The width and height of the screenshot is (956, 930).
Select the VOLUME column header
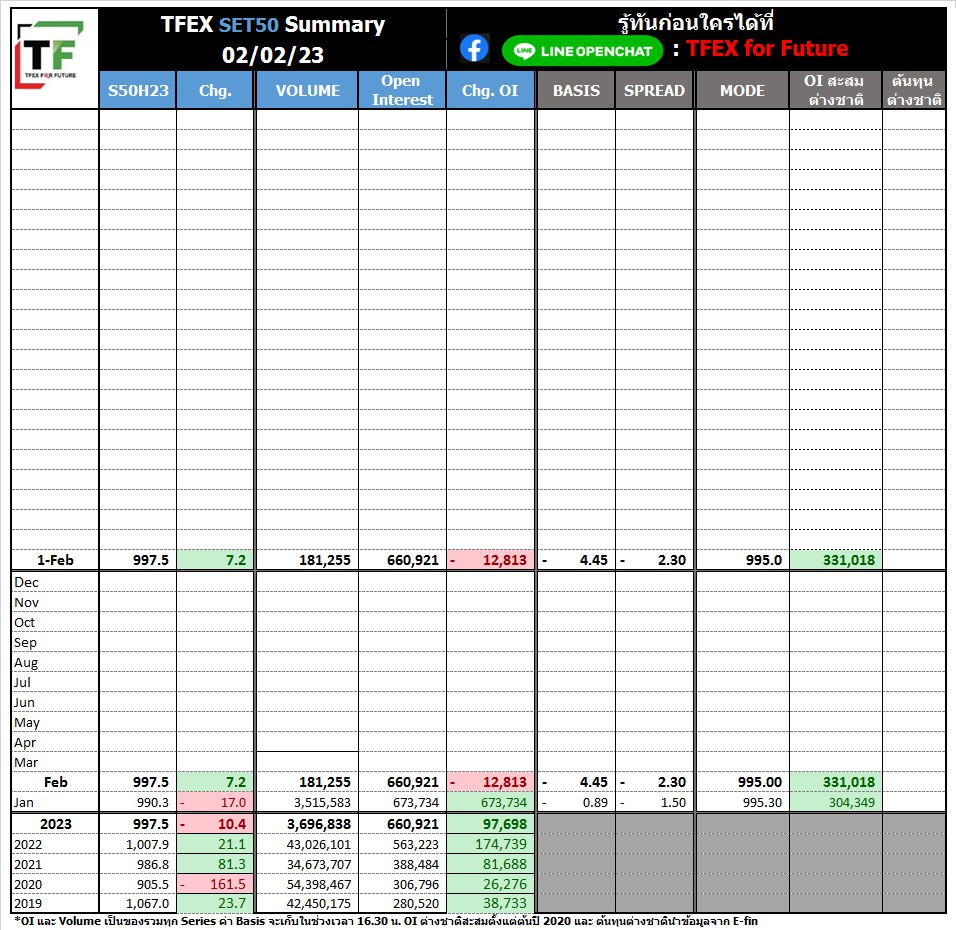[307, 90]
